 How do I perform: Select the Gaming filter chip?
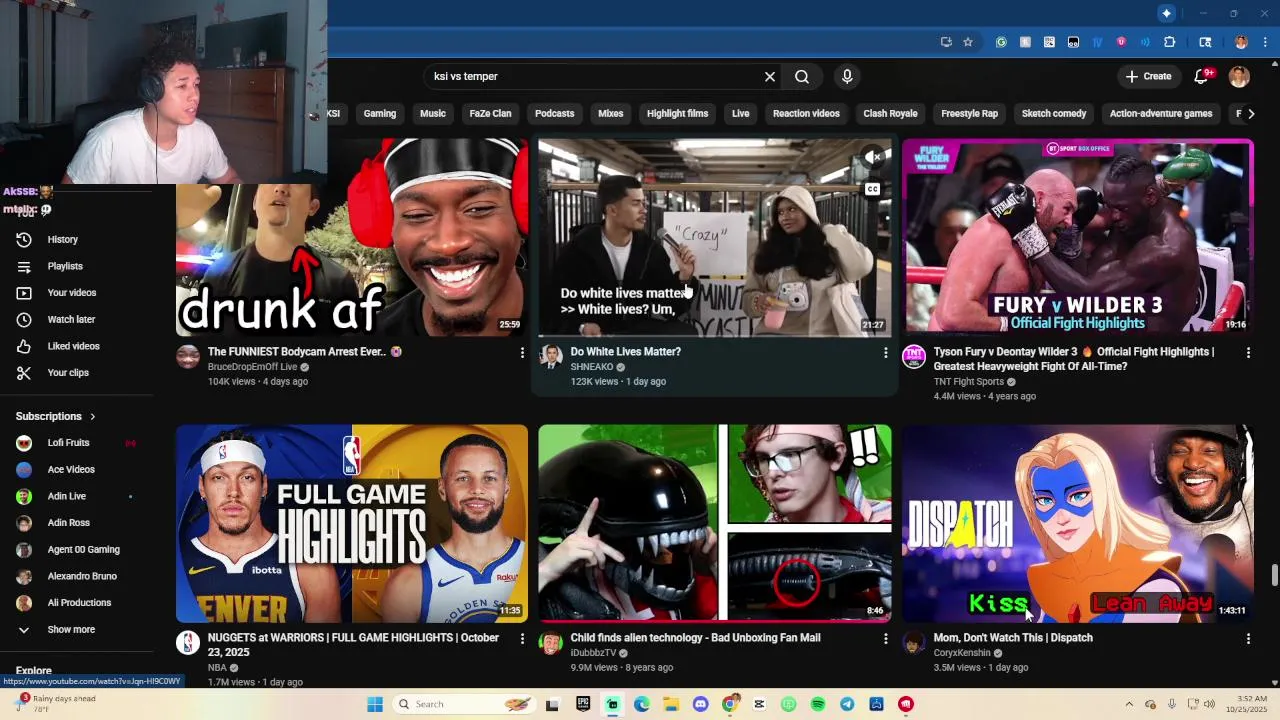[380, 114]
